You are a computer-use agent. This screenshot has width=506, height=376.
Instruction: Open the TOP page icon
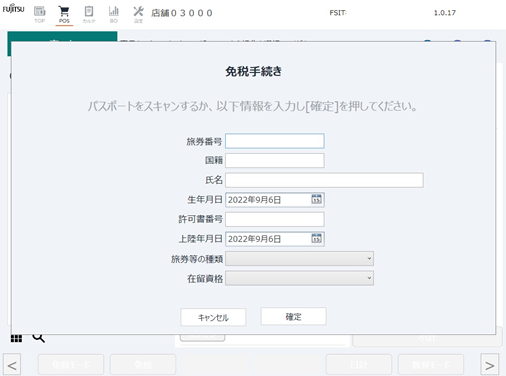click(x=40, y=14)
